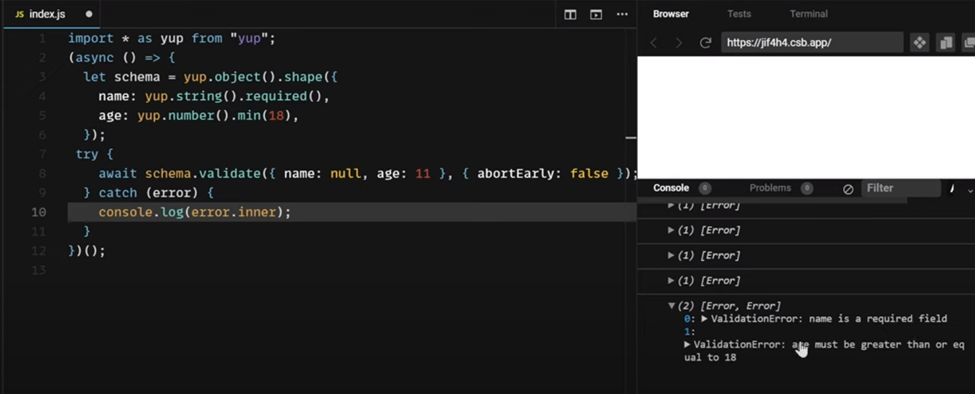Click the schema variable on line 3
Screen dimensions: 975x394
137,77
